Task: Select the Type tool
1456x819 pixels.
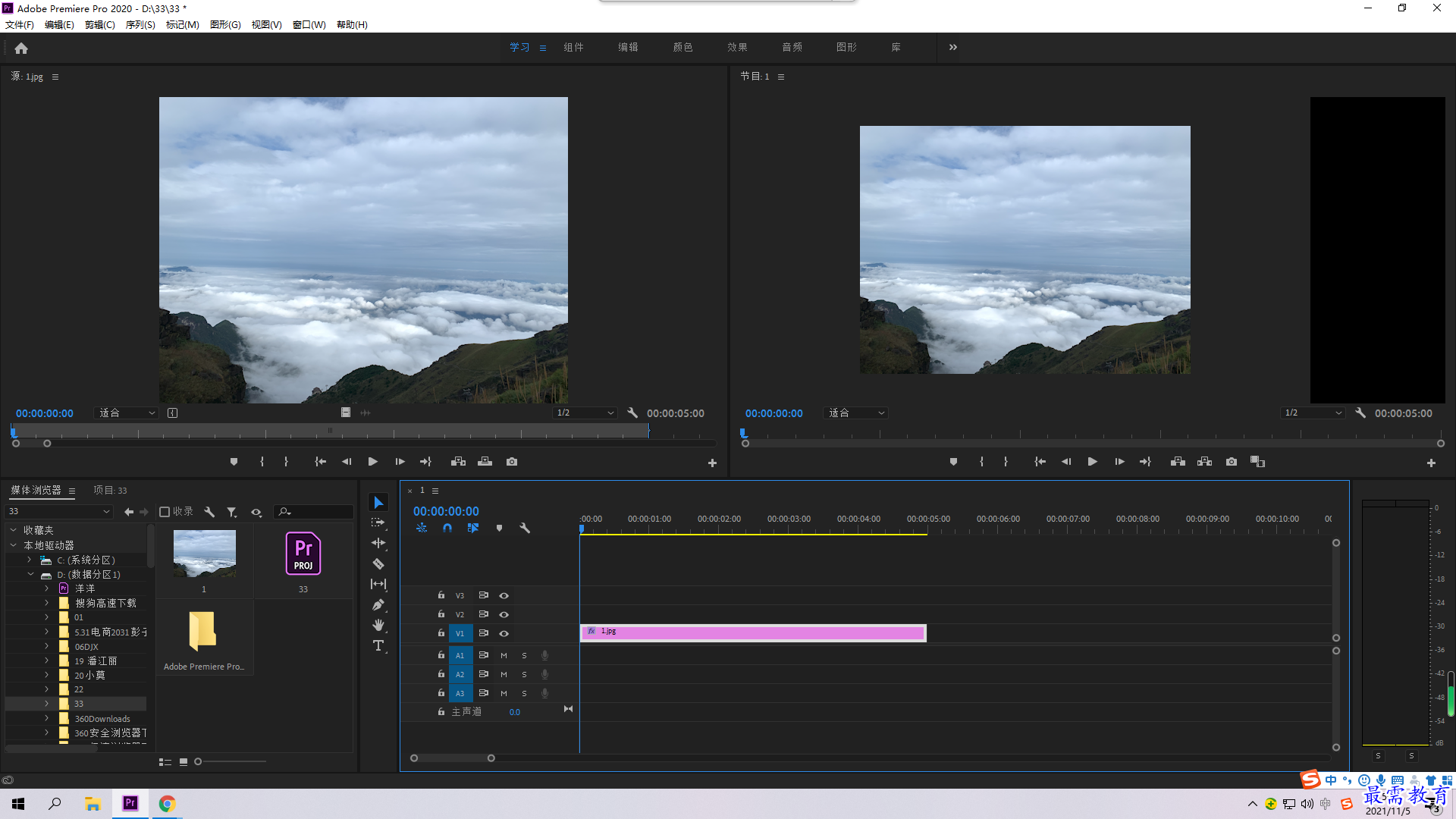Action: (378, 645)
